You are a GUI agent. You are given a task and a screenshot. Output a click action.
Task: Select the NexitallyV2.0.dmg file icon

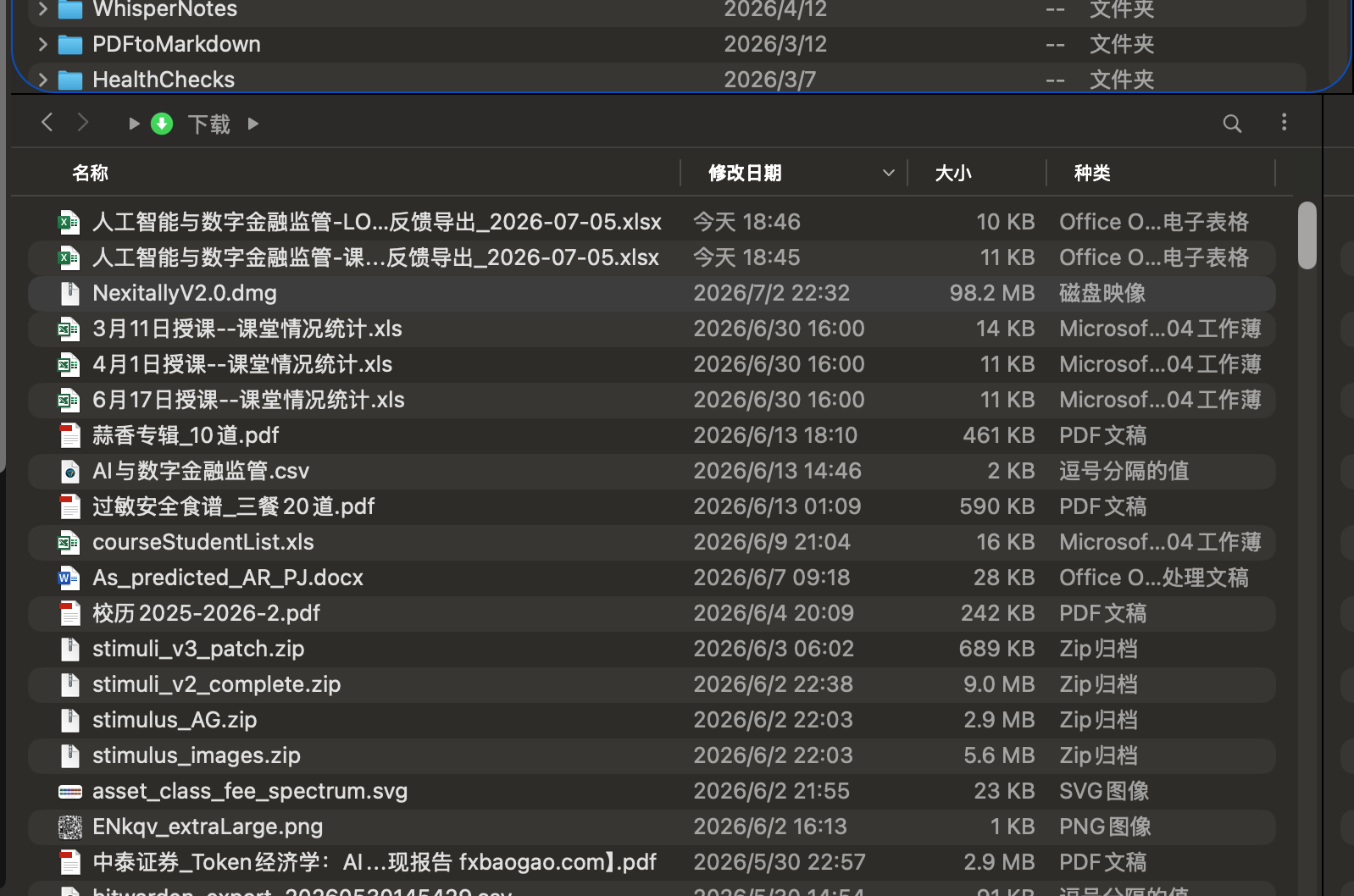69,293
